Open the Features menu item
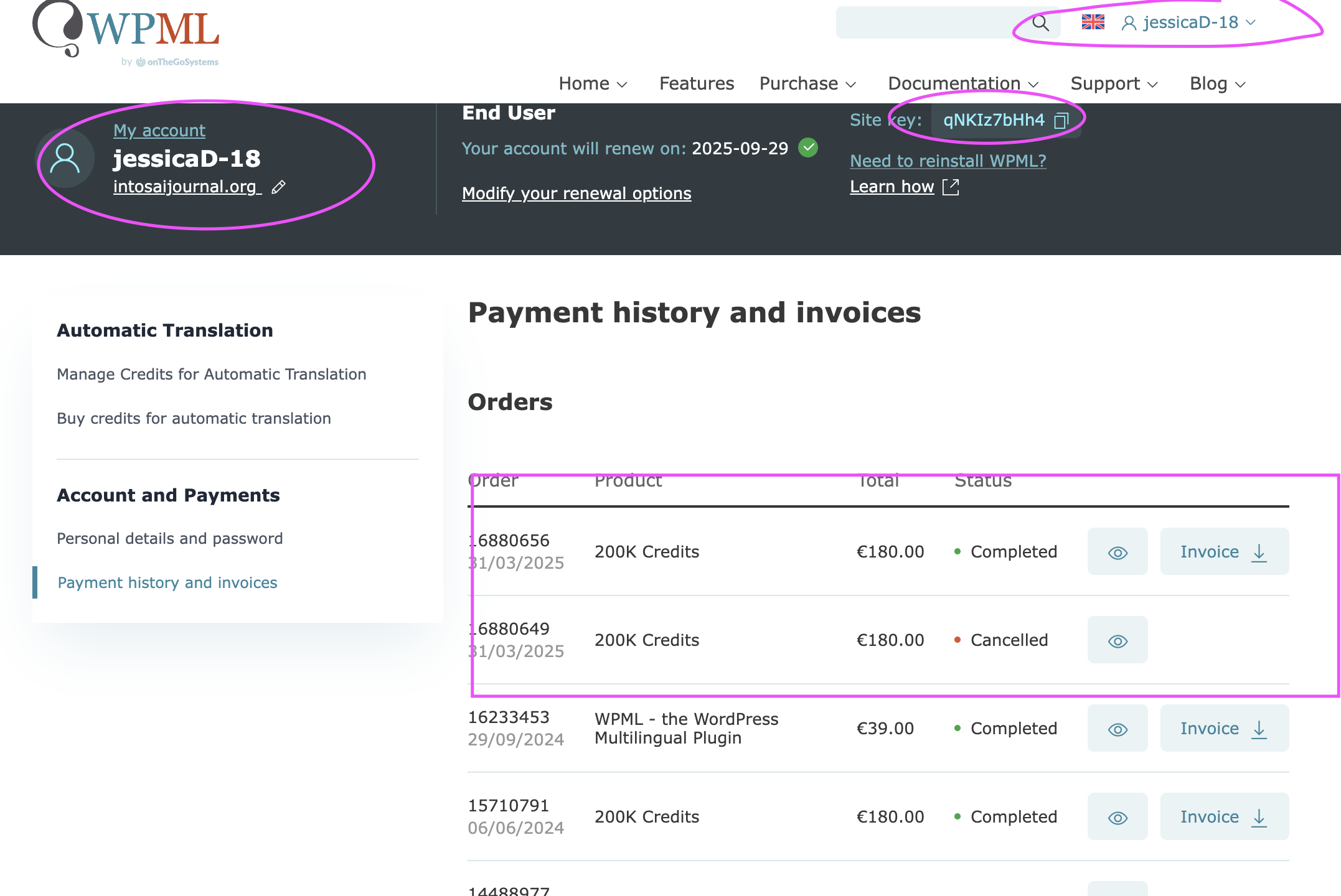Screen dimensions: 1341x896 [x=696, y=83]
